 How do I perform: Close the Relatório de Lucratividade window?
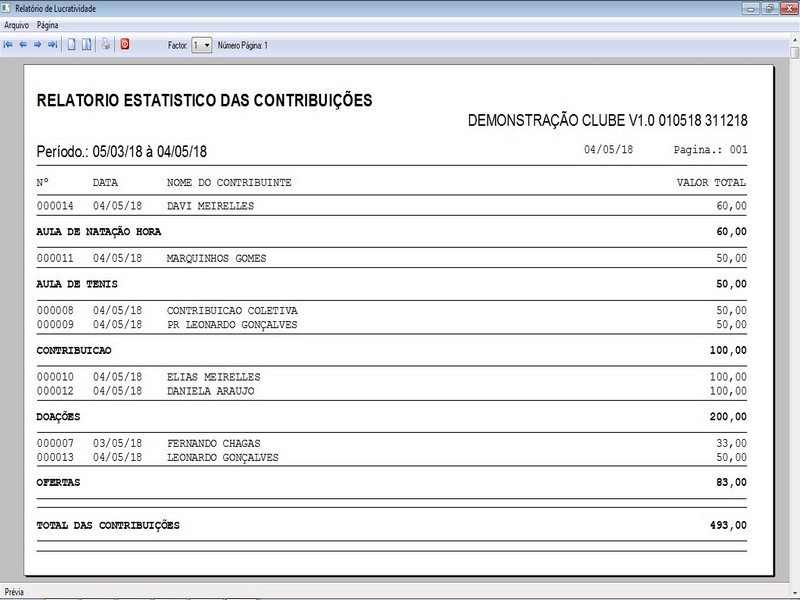789,9
